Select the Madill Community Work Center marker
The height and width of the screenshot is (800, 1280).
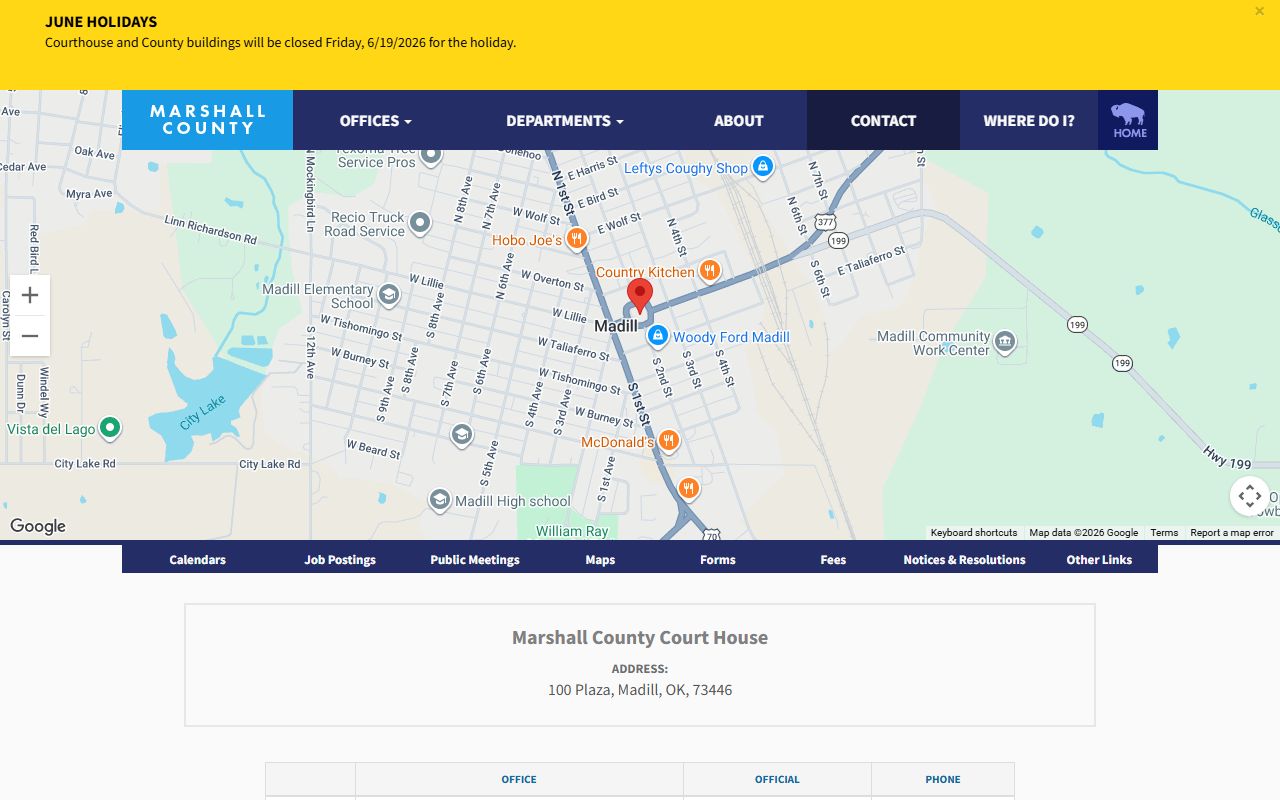pyautogui.click(x=1005, y=343)
